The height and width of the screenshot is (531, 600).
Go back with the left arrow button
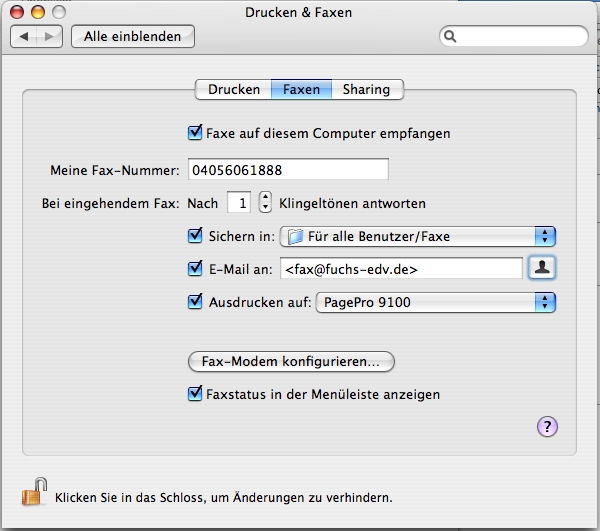[26, 36]
